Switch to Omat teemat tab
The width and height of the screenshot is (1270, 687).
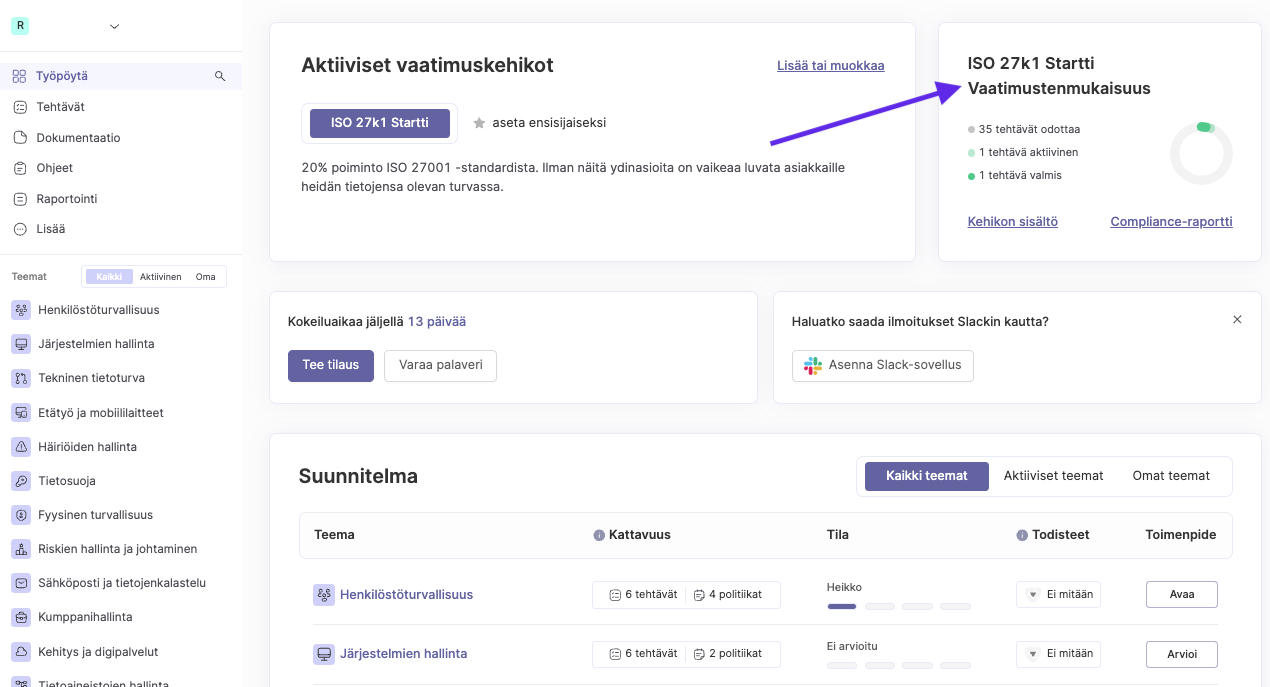click(1171, 476)
